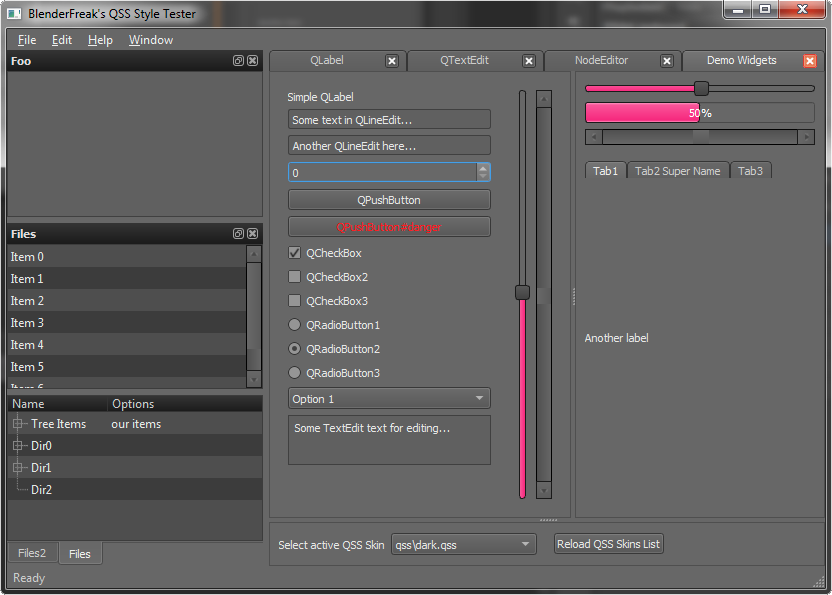Select Item 3 in Files list
The height and width of the screenshot is (595, 832).
127,323
